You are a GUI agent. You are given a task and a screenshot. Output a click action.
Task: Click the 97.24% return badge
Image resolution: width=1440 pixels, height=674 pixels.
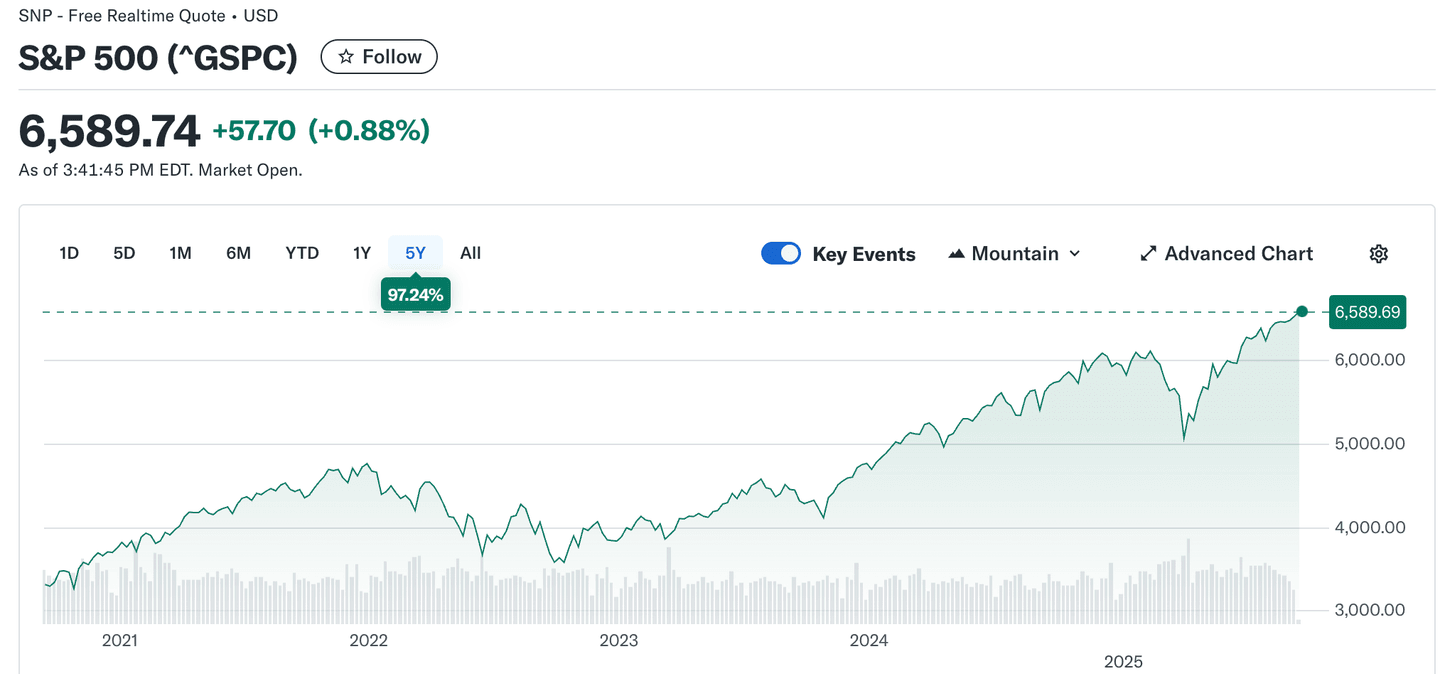click(x=415, y=294)
